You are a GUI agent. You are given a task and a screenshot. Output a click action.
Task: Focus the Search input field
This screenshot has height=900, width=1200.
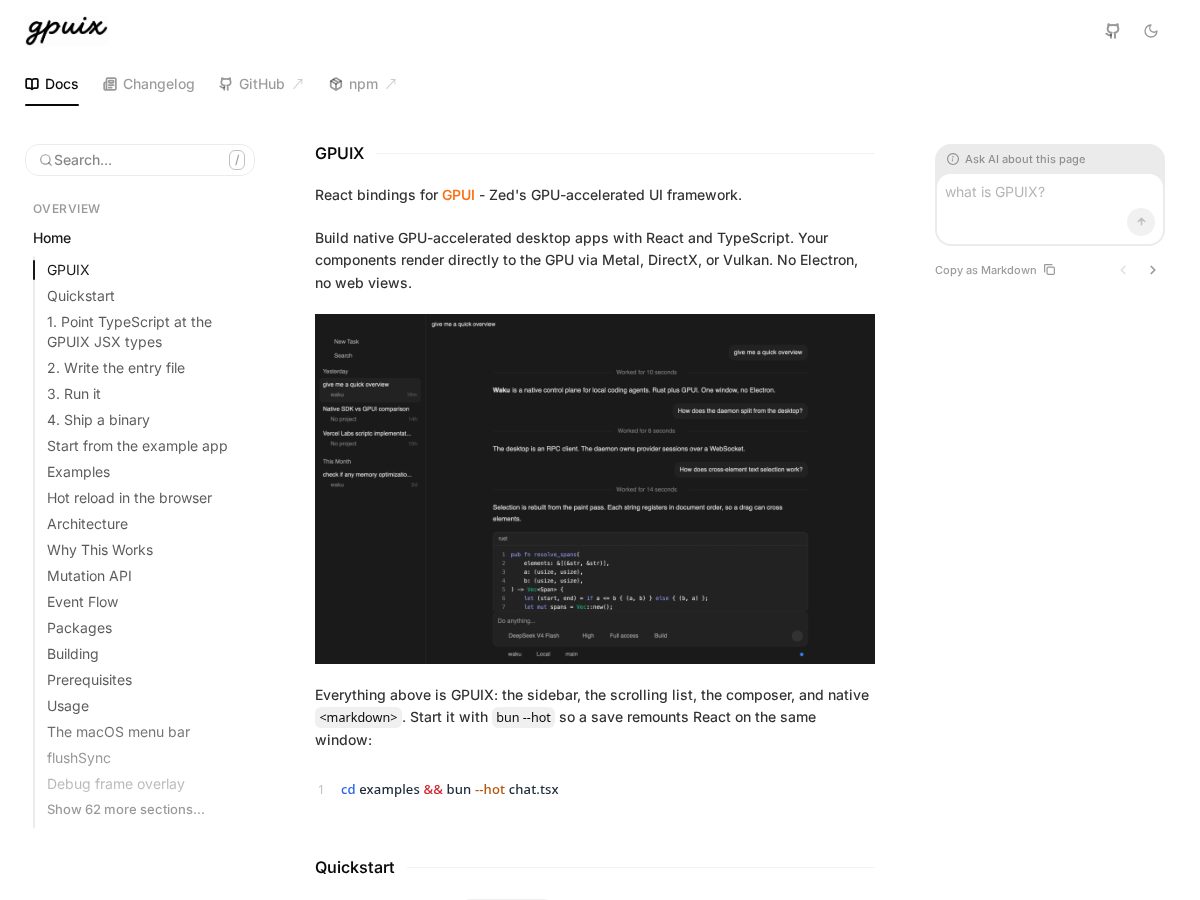click(x=140, y=160)
